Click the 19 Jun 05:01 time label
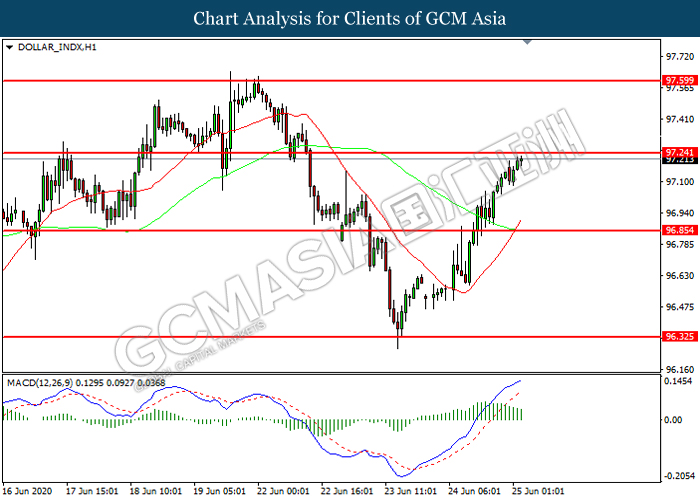 220,491
